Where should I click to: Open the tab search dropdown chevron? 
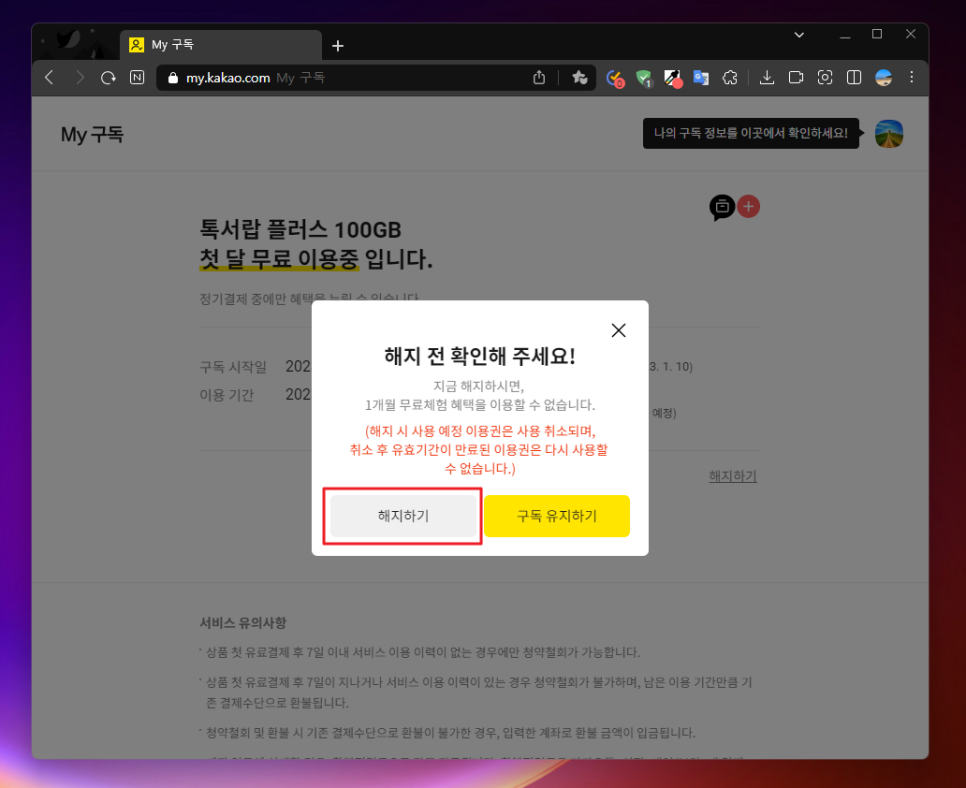pos(799,35)
